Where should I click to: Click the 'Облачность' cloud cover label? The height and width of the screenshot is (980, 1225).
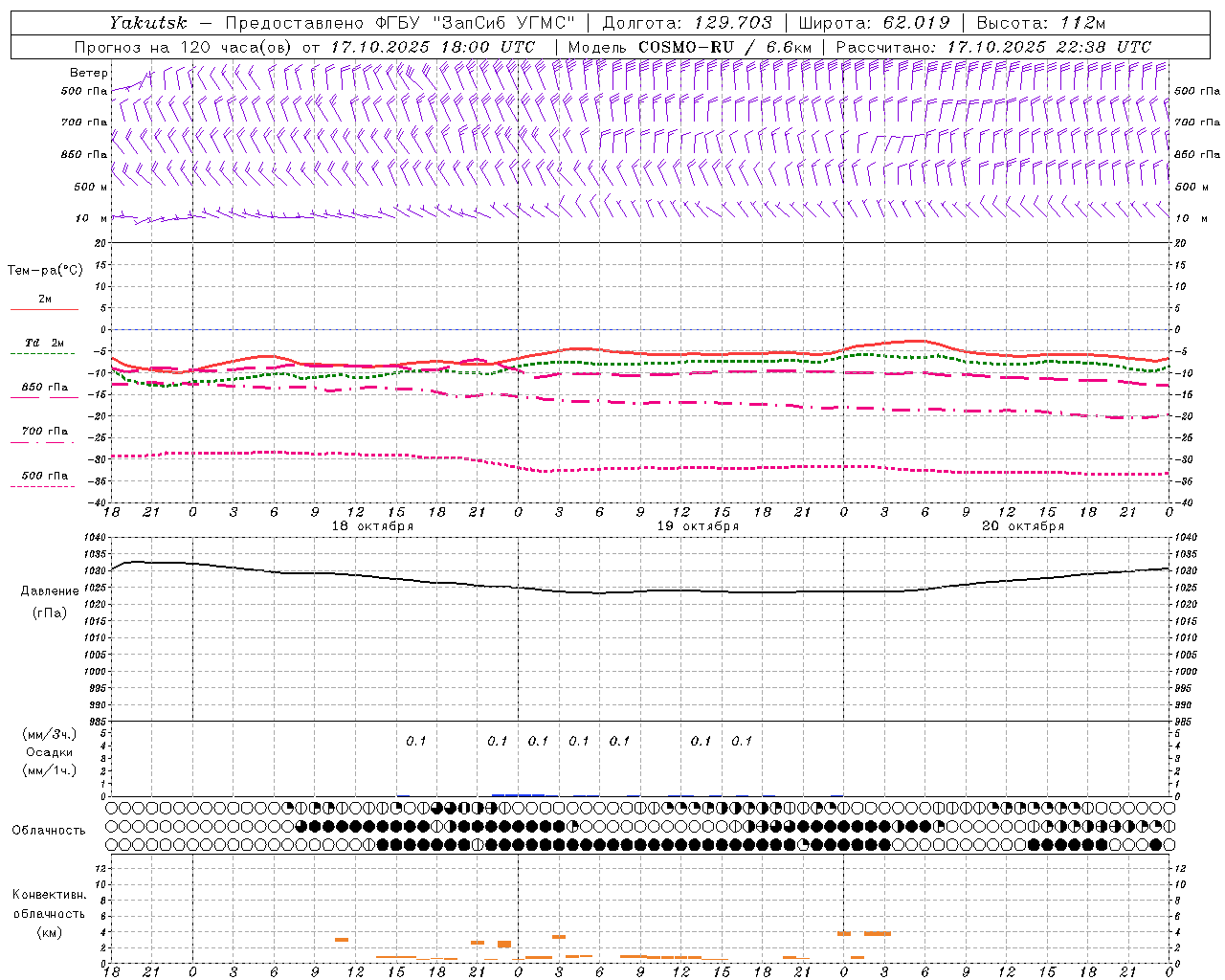(x=49, y=831)
